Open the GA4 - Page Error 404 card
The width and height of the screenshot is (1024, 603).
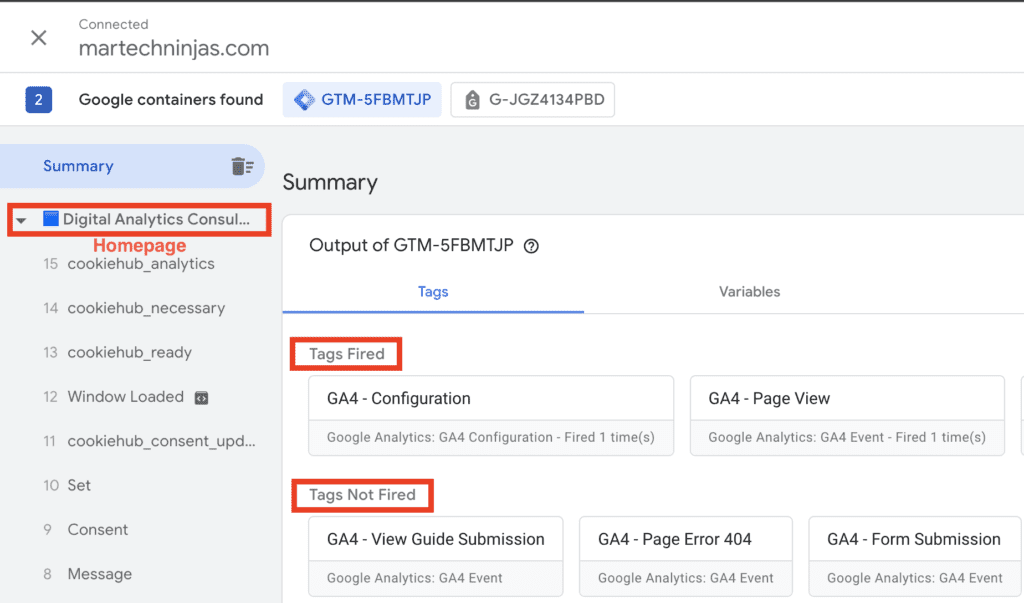pos(686,556)
